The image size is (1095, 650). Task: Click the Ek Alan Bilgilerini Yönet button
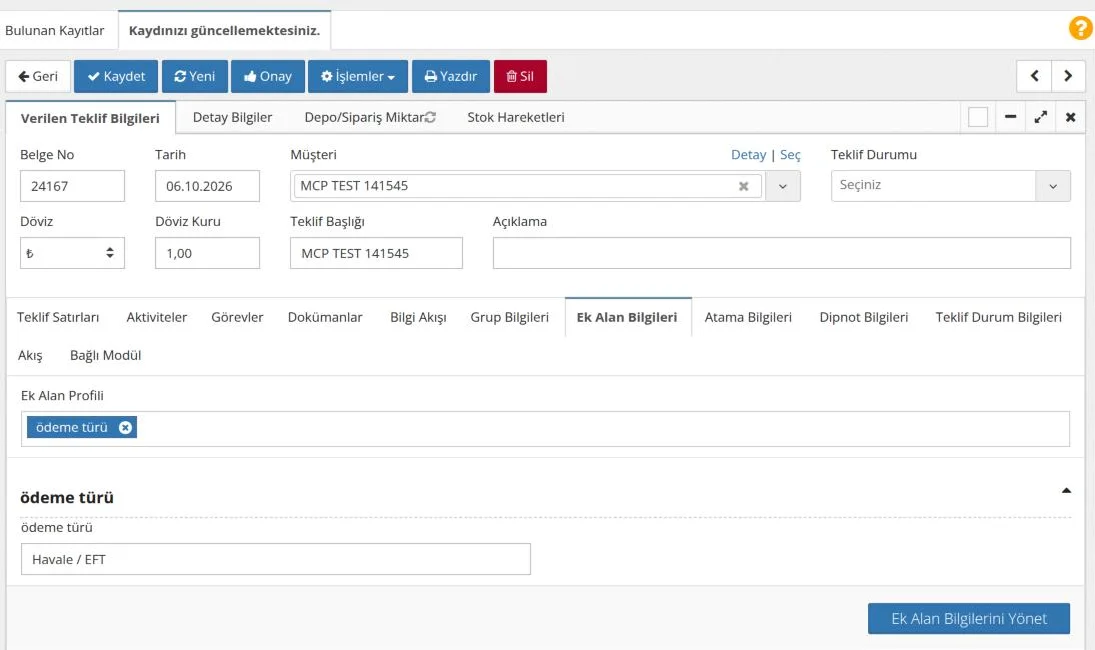click(969, 619)
